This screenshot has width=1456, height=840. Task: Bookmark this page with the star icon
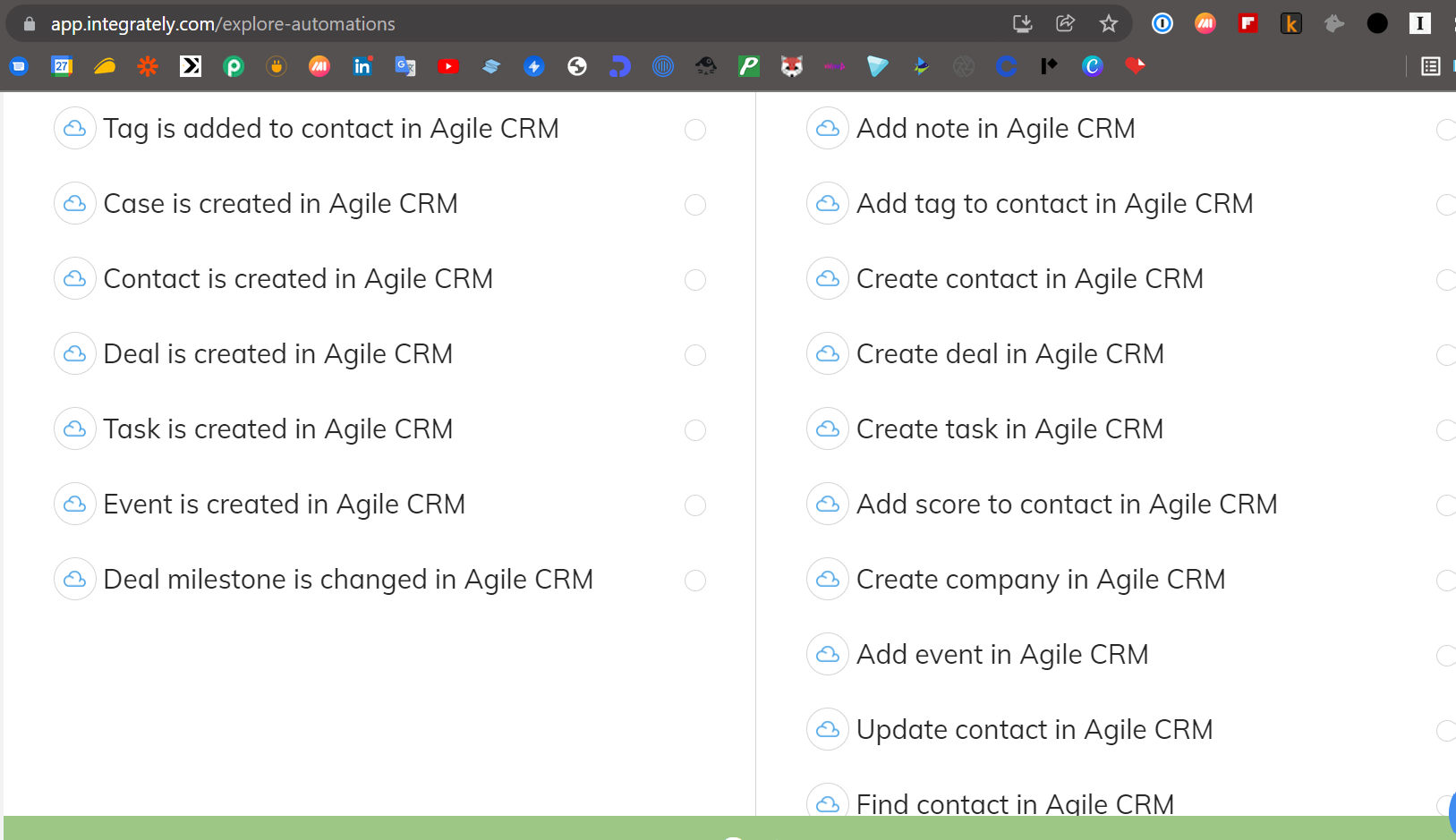(1109, 24)
